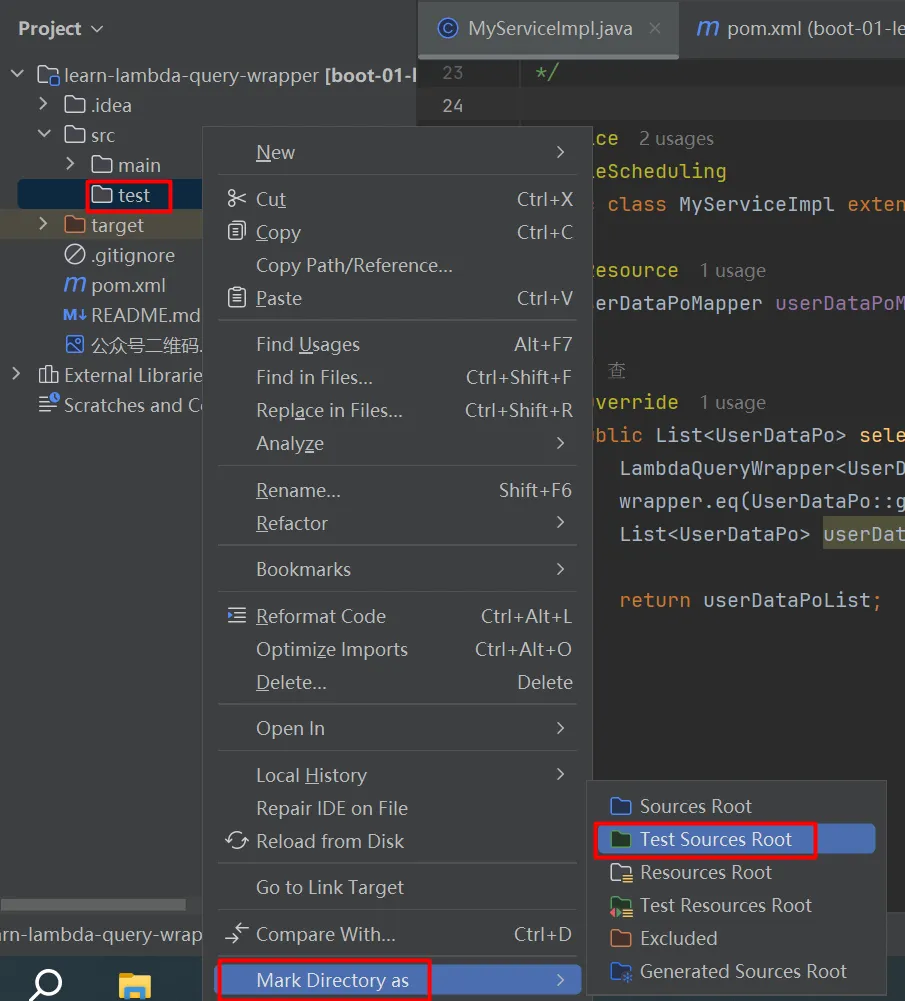This screenshot has height=1001, width=905.
Task: Expand the target folder
Action: tap(43, 224)
